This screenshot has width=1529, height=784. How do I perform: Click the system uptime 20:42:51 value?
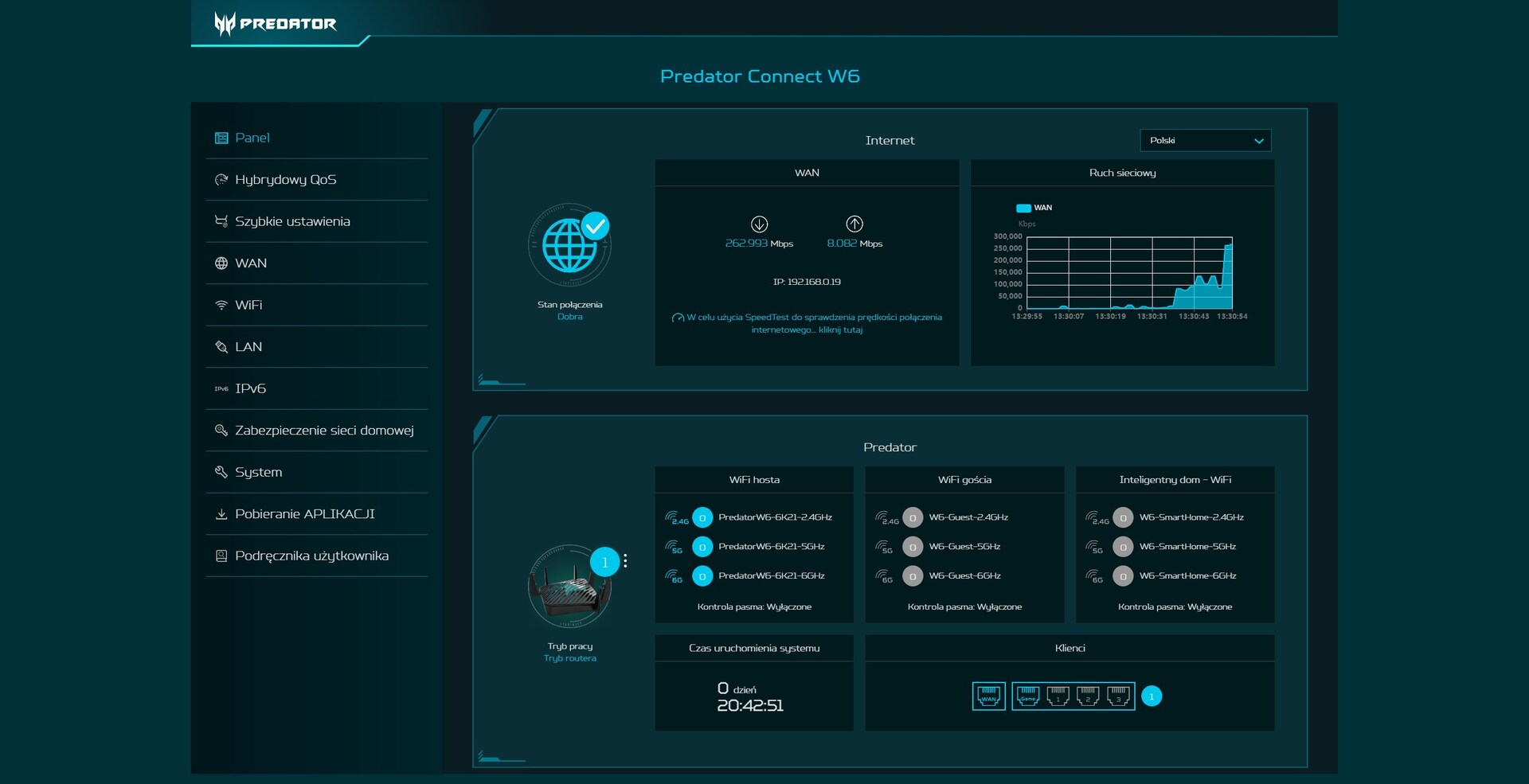coord(750,705)
